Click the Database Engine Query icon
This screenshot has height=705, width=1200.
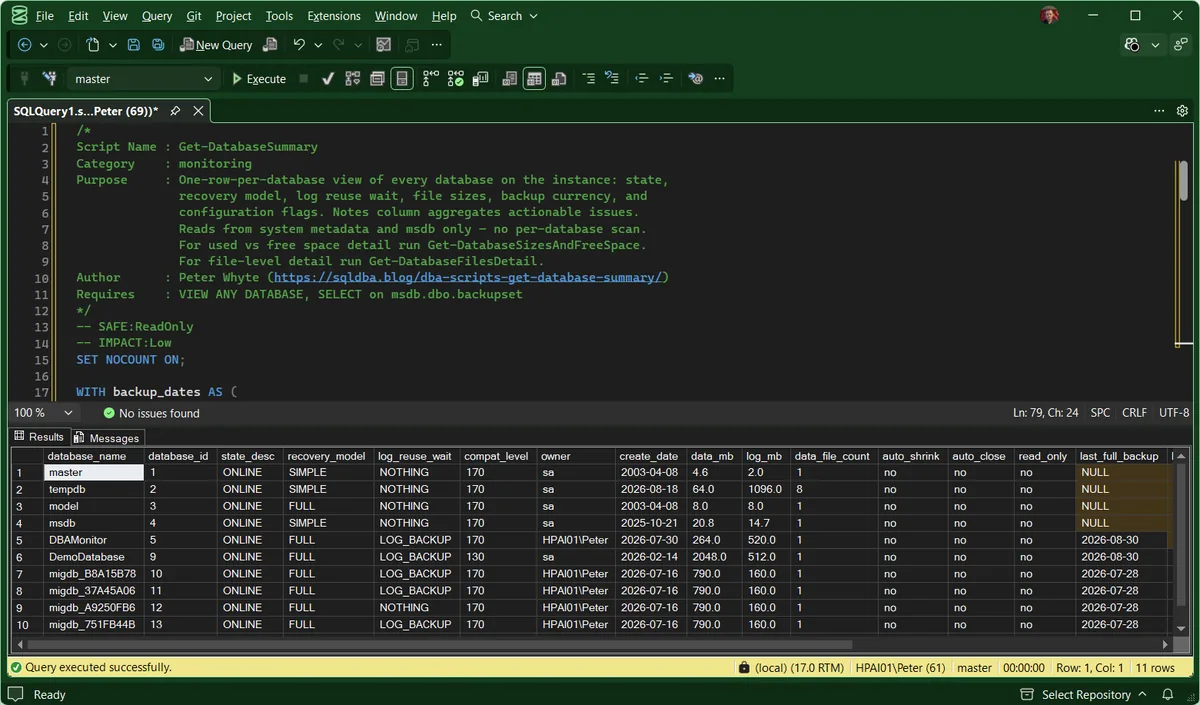pos(270,45)
